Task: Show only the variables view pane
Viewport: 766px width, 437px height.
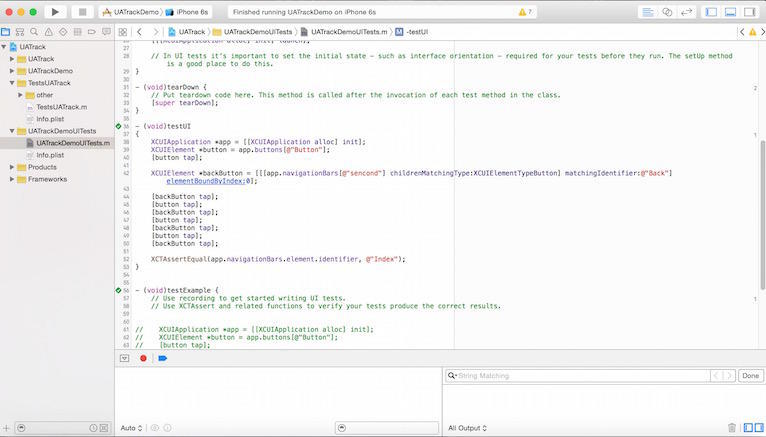Action: pyautogui.click(x=748, y=428)
